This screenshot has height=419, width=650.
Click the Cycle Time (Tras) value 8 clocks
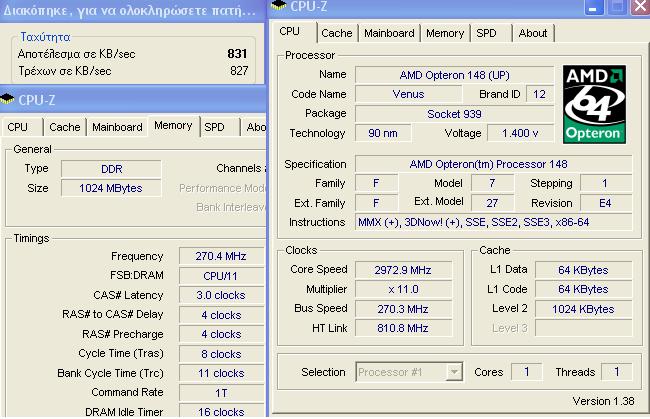tap(221, 354)
